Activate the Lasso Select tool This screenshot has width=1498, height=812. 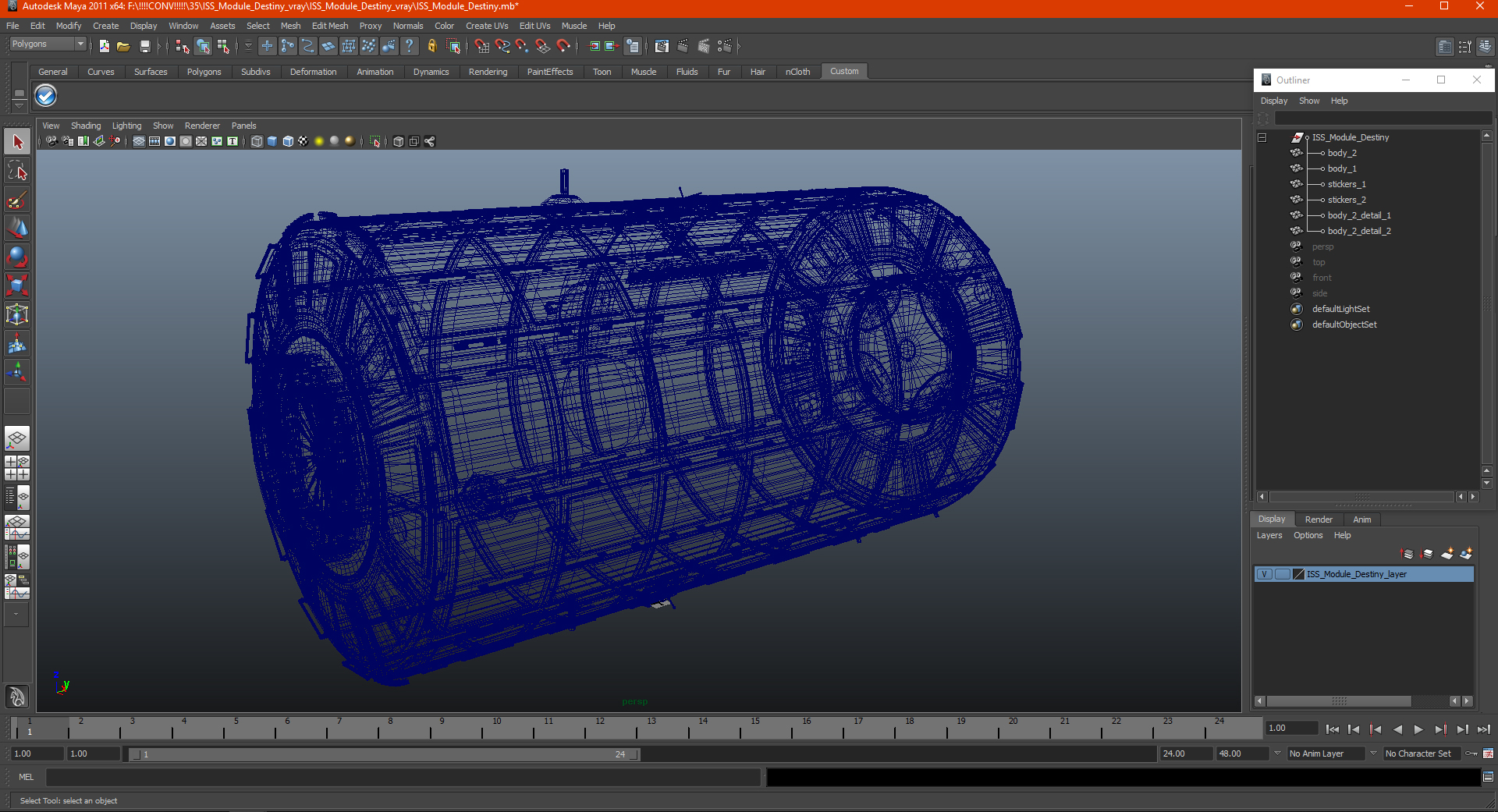(17, 171)
